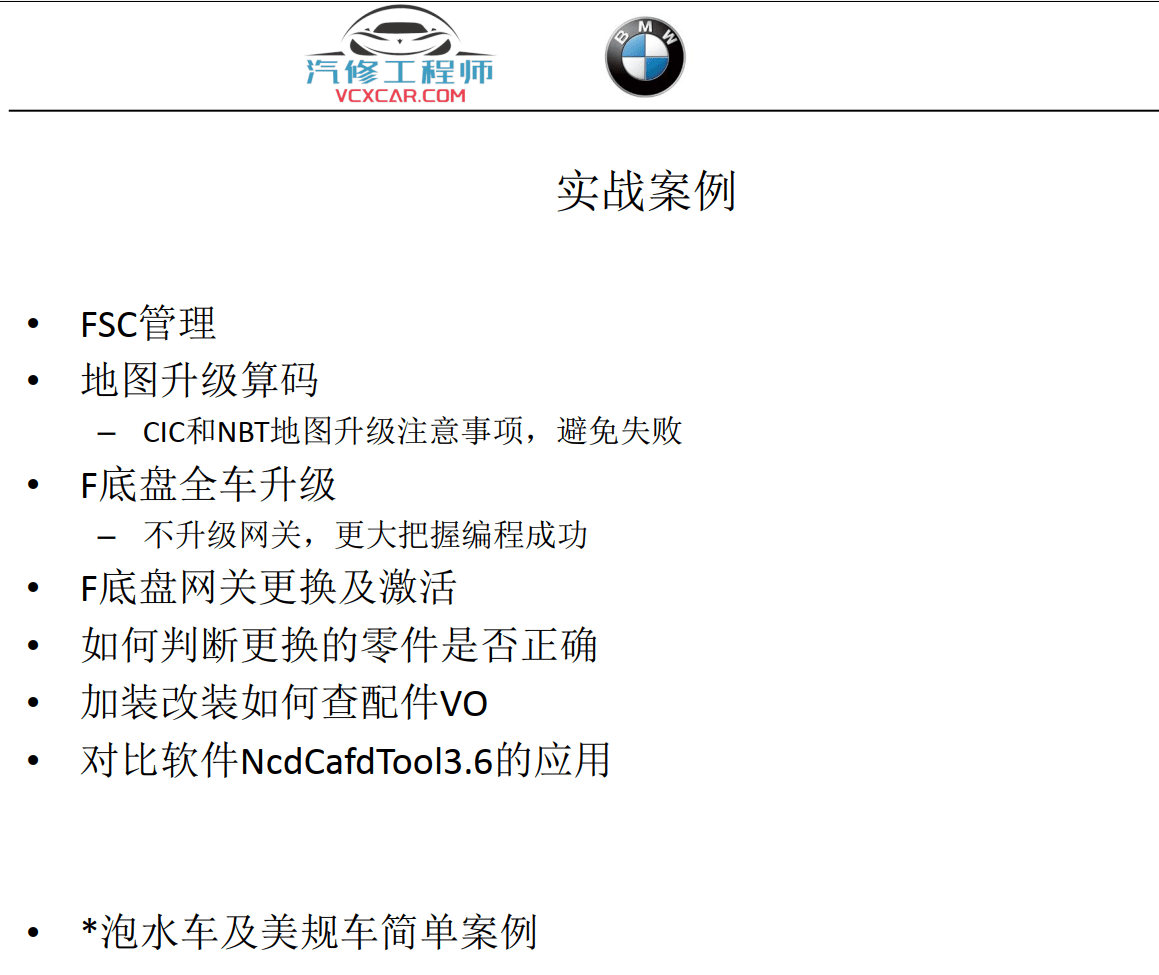
Task: Click the FSC管理 bullet text
Action: click(x=148, y=324)
